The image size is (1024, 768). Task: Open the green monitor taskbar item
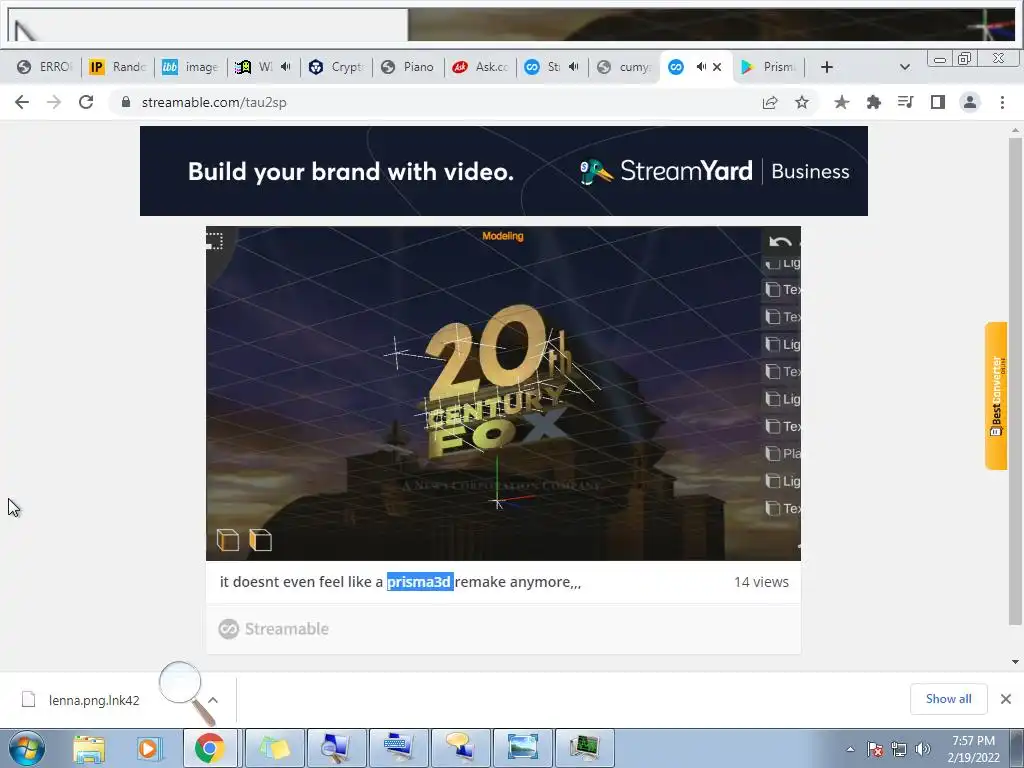(x=584, y=748)
